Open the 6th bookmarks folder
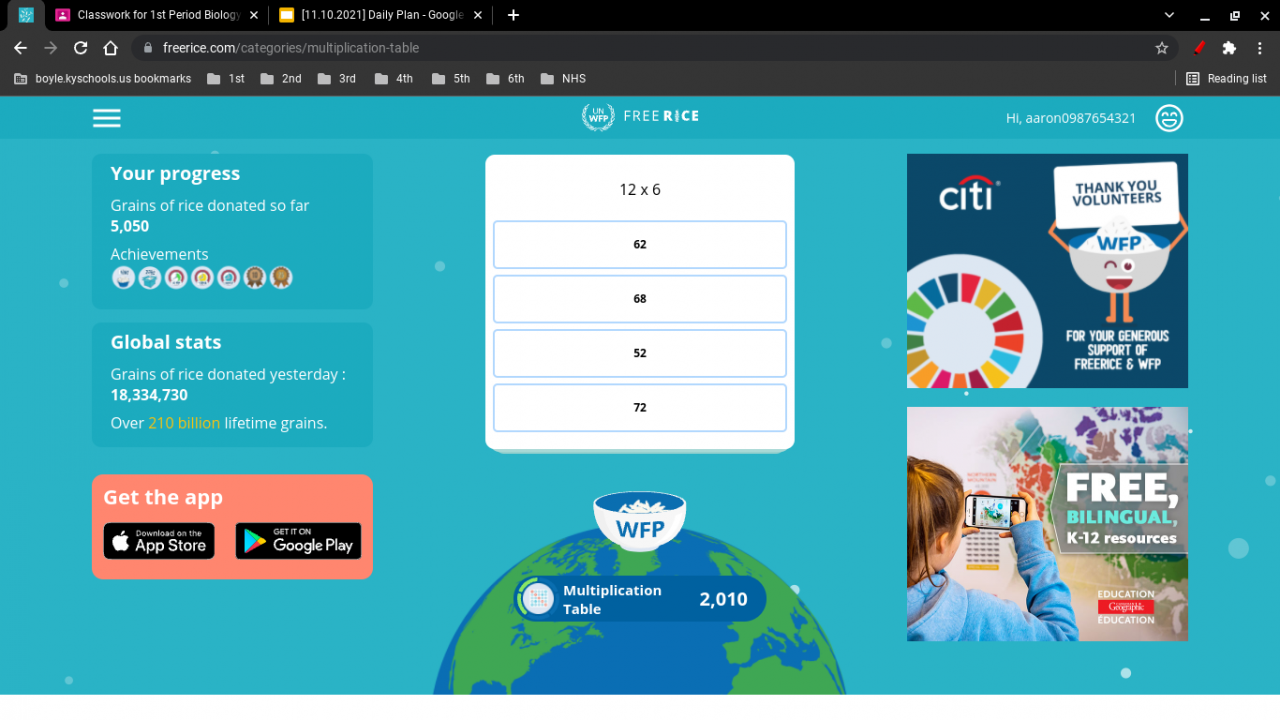Viewport: 1280px width, 720px height. click(x=505, y=78)
